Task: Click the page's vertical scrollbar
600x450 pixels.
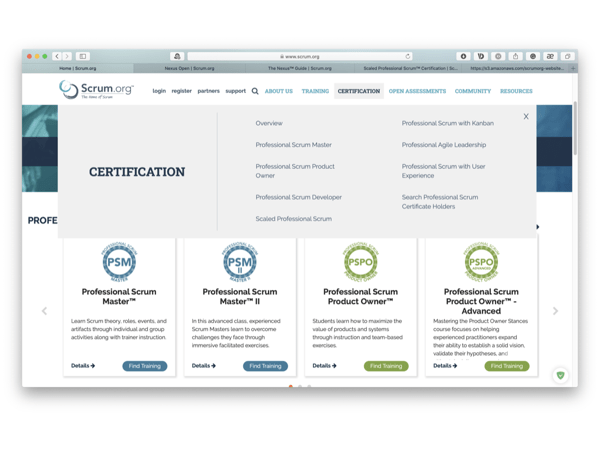Action: tap(575, 128)
